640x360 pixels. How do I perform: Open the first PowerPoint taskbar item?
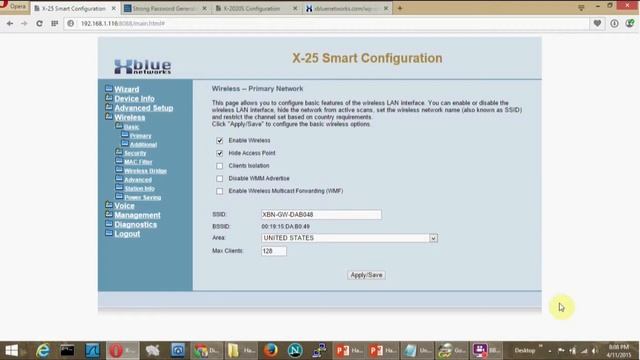[349, 351]
